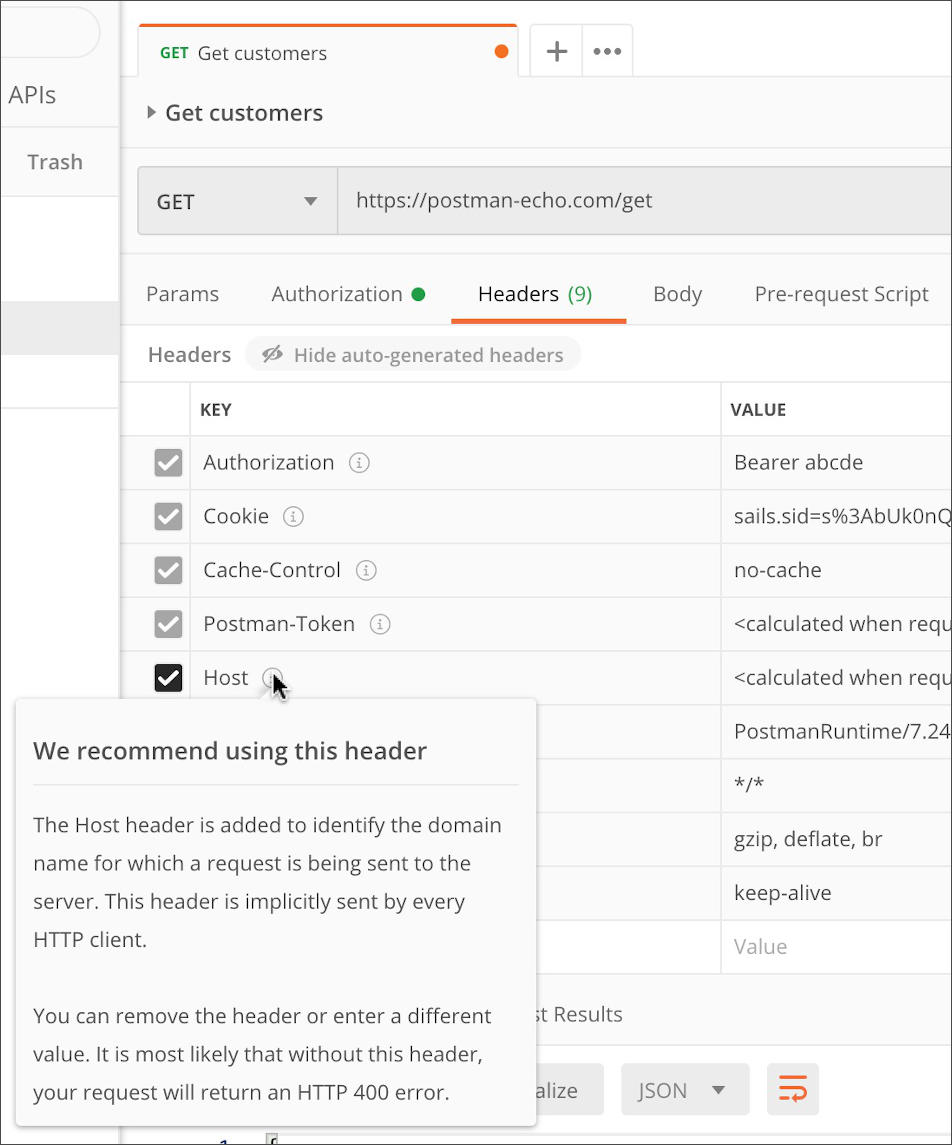The image size is (952, 1145).
Task: Disable the Postman-Token header checkbox
Action: [x=168, y=624]
